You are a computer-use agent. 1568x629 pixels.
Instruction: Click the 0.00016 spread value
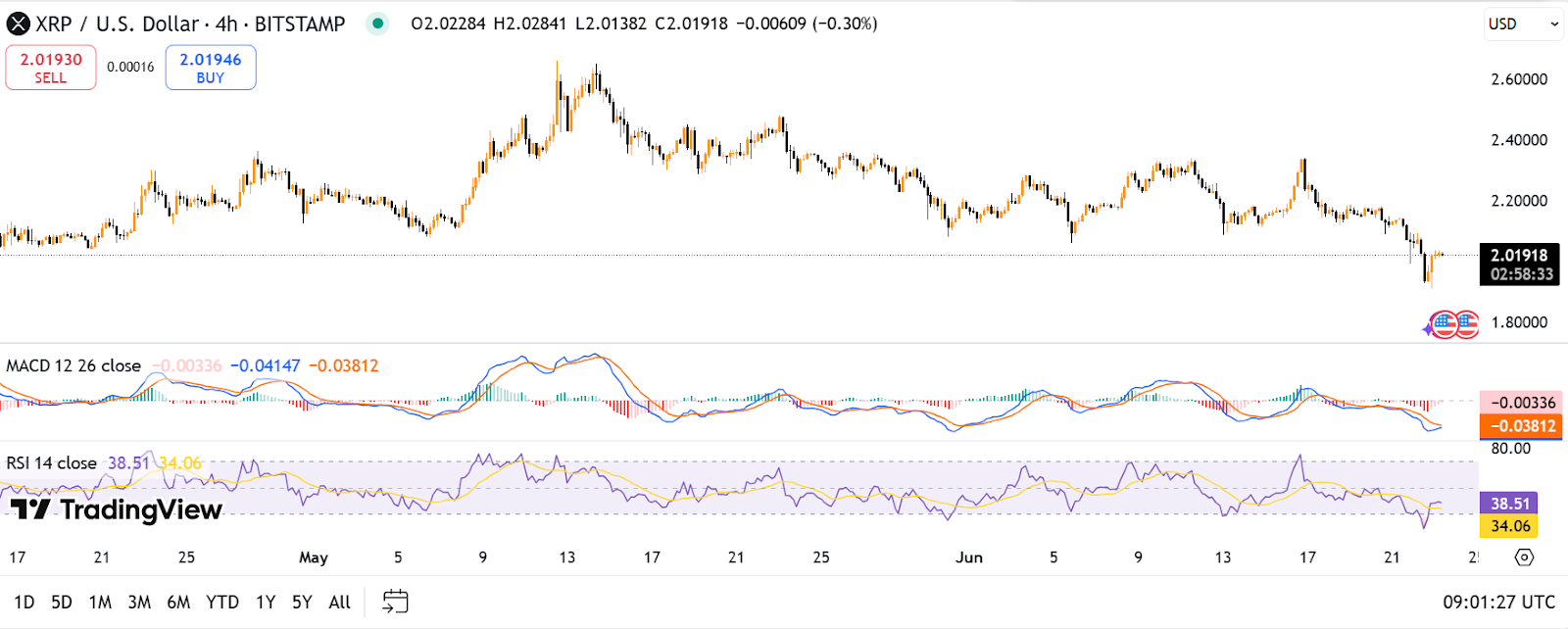coord(130,68)
